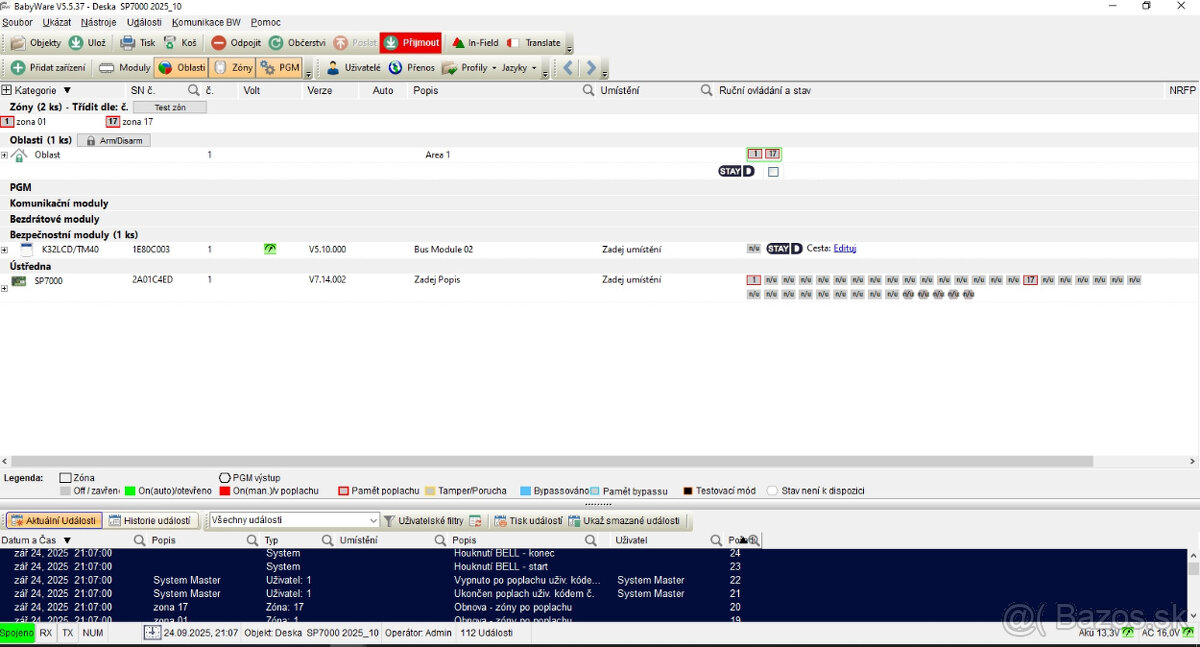Open the Profily dropdown arrow
The height and width of the screenshot is (647, 1200).
pos(494,69)
